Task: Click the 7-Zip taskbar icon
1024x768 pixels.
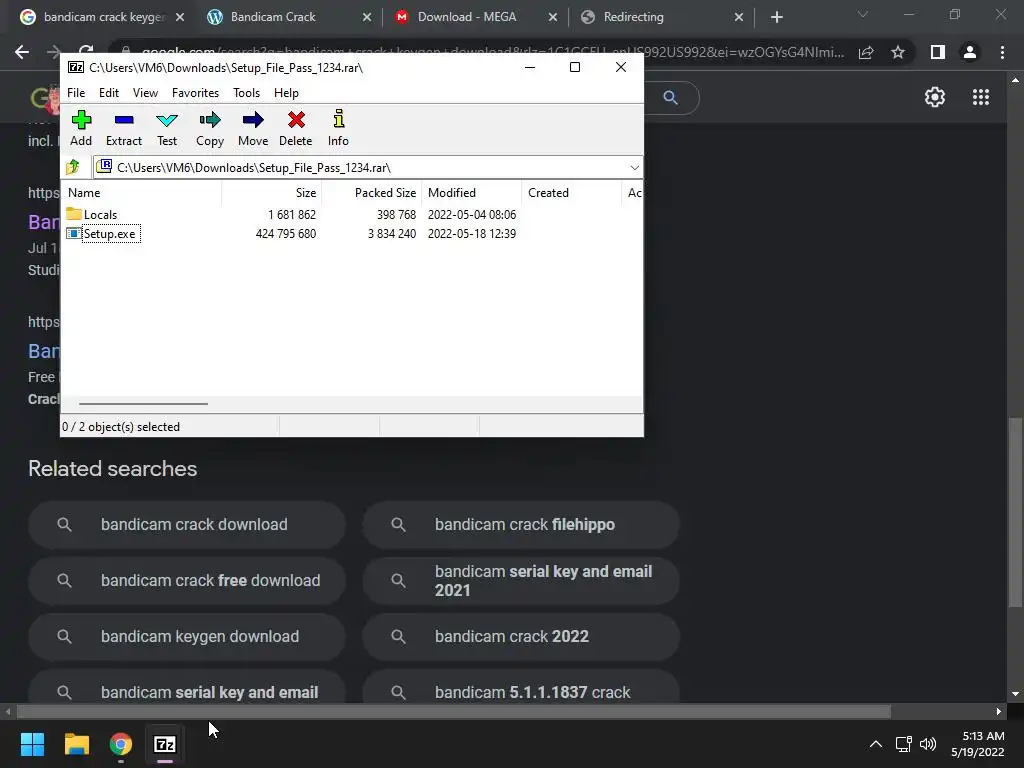Action: tap(165, 744)
